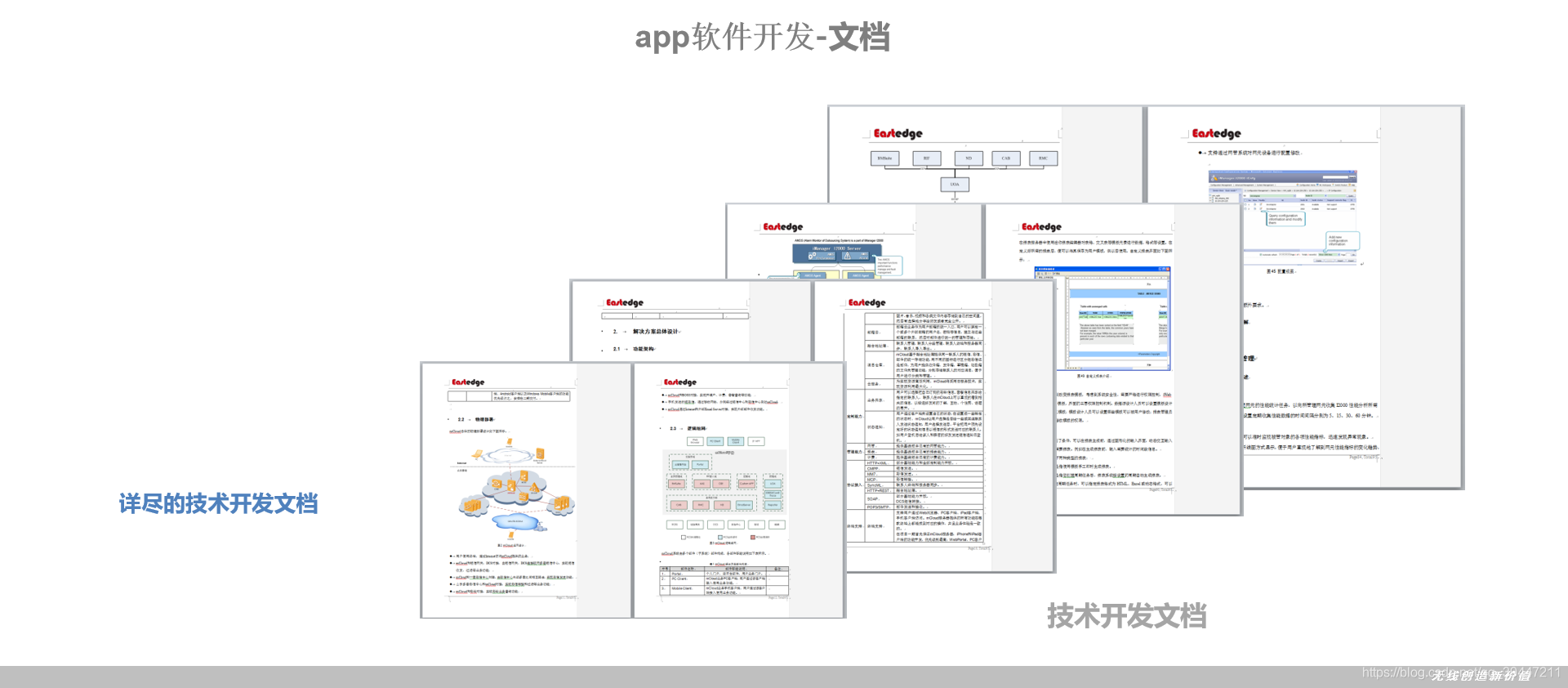The width and height of the screenshot is (1568, 688).
Task: Open the front page with cloud network diagram
Action: pyautogui.click(x=526, y=490)
